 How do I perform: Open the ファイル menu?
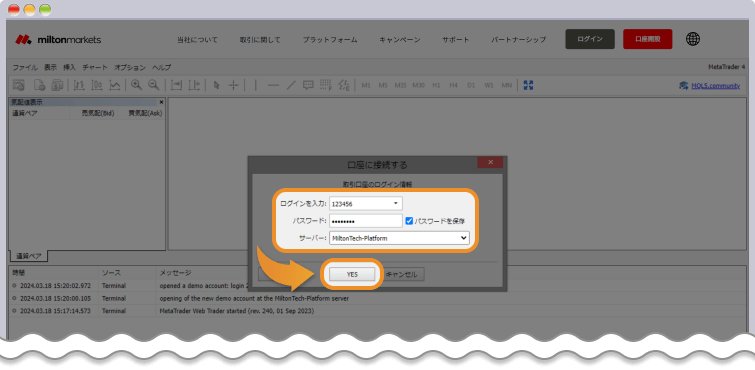click(x=25, y=67)
